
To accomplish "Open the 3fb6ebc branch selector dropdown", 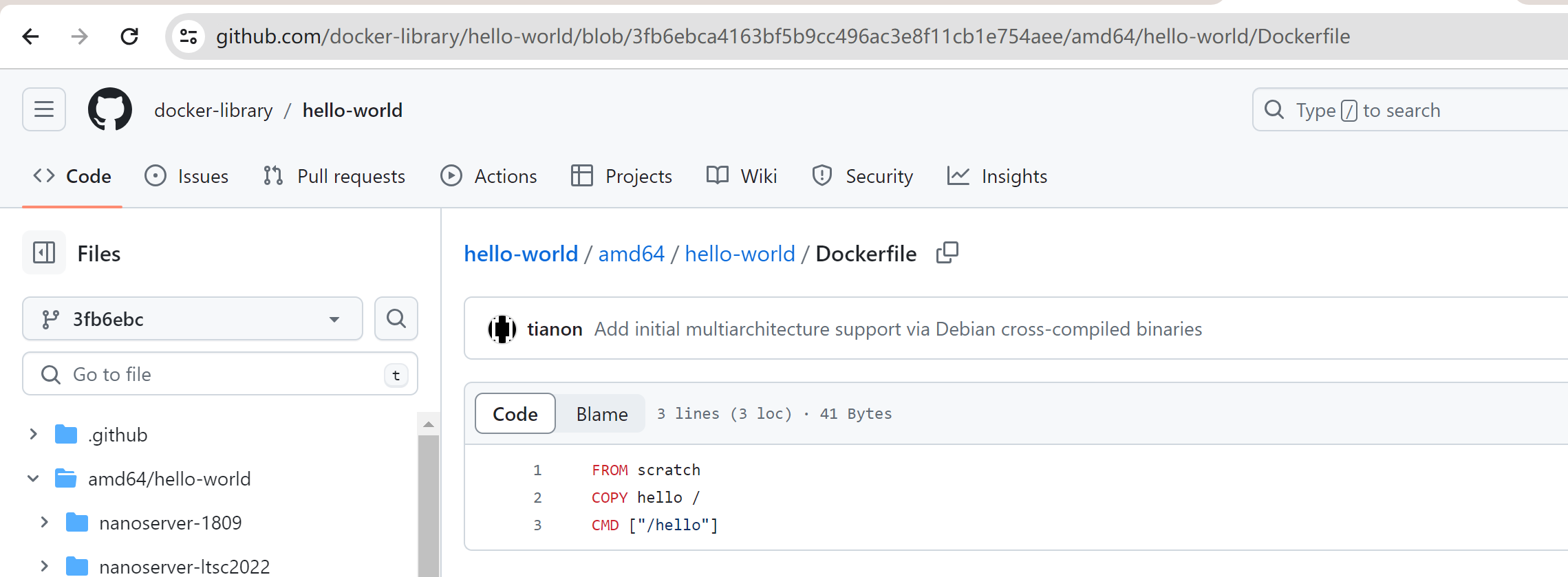I will [193, 319].
